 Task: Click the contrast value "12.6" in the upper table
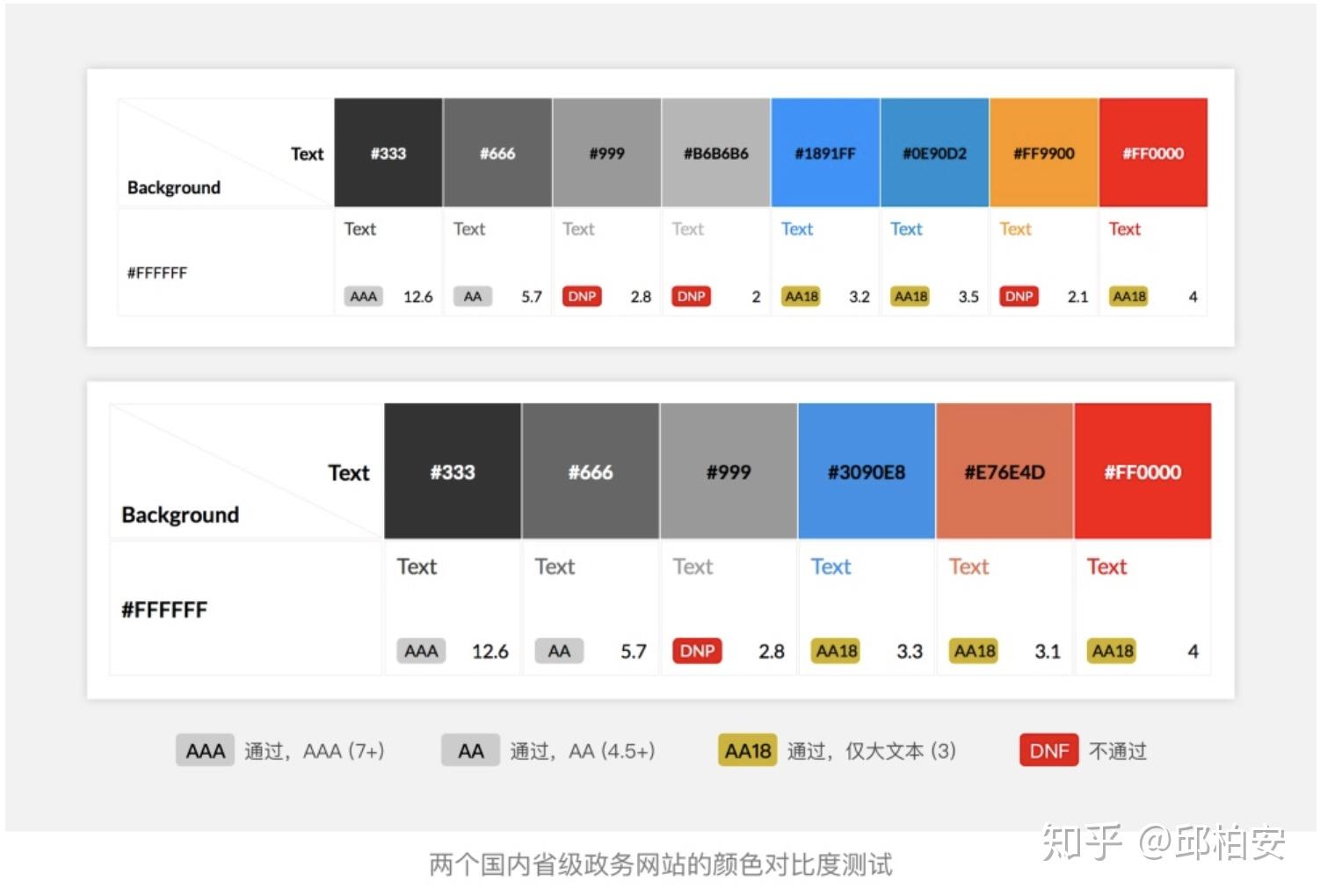point(418,297)
